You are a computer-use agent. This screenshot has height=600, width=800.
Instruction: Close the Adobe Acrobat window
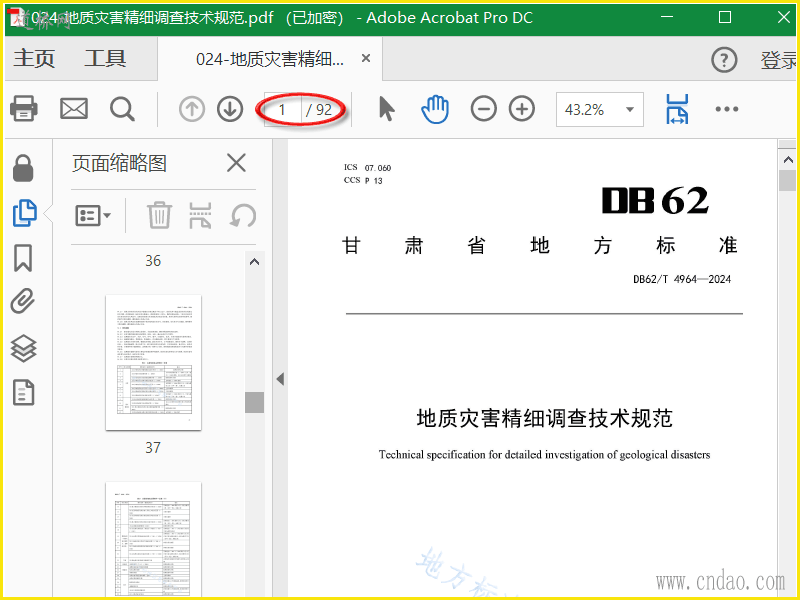tap(784, 17)
